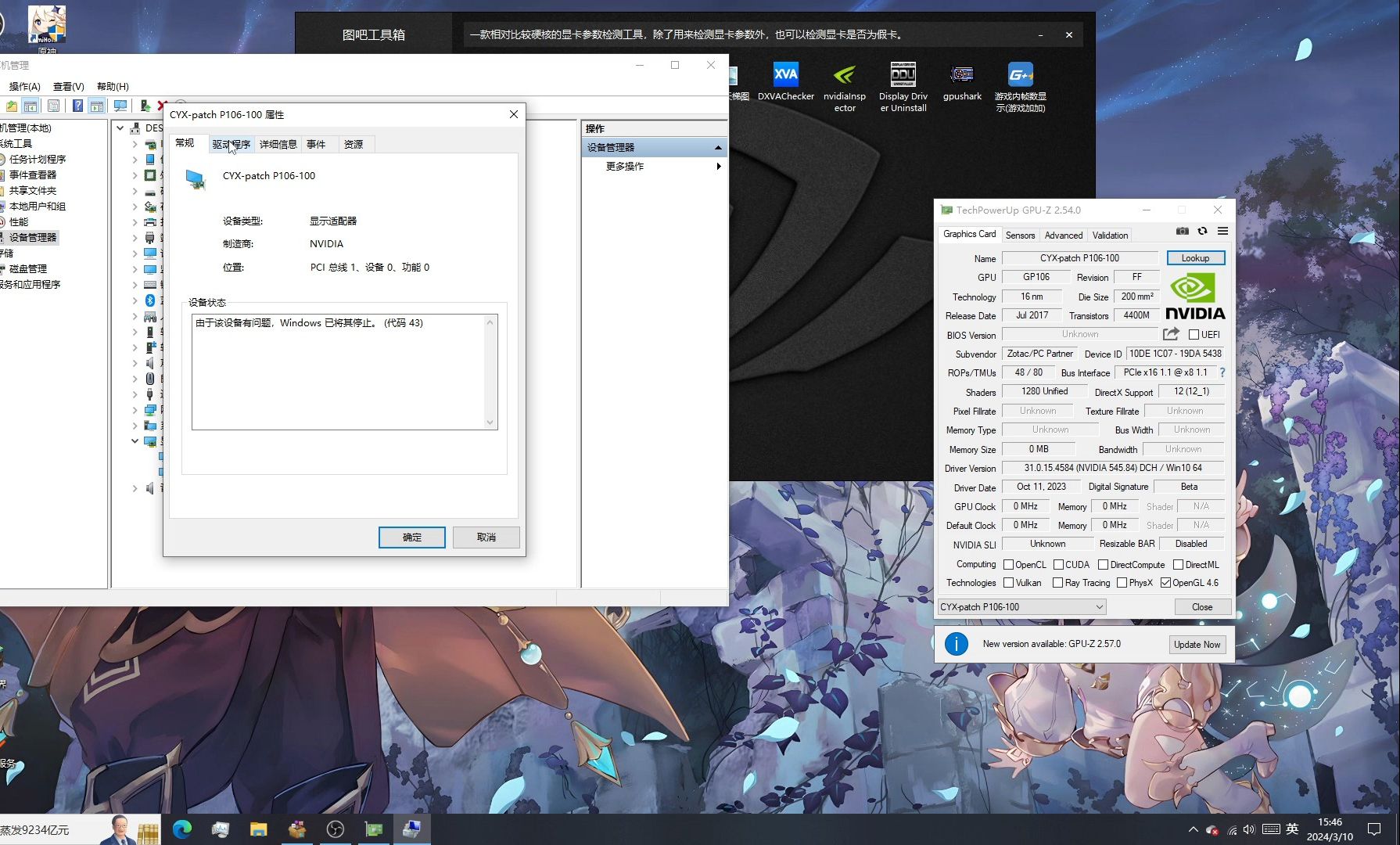Toggle the CUDA checkbox

tap(1058, 564)
